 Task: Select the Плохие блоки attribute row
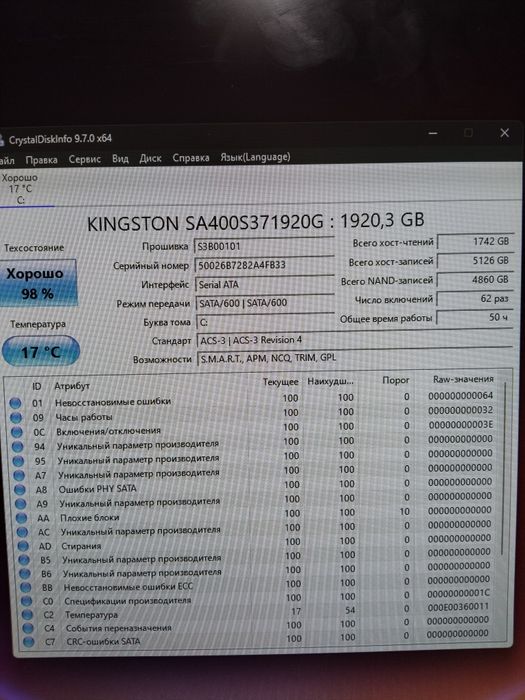click(258, 515)
